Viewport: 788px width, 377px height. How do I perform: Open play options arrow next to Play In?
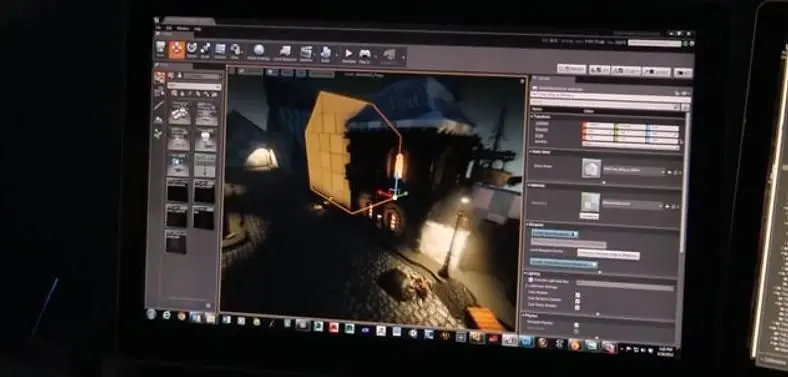click(374, 55)
